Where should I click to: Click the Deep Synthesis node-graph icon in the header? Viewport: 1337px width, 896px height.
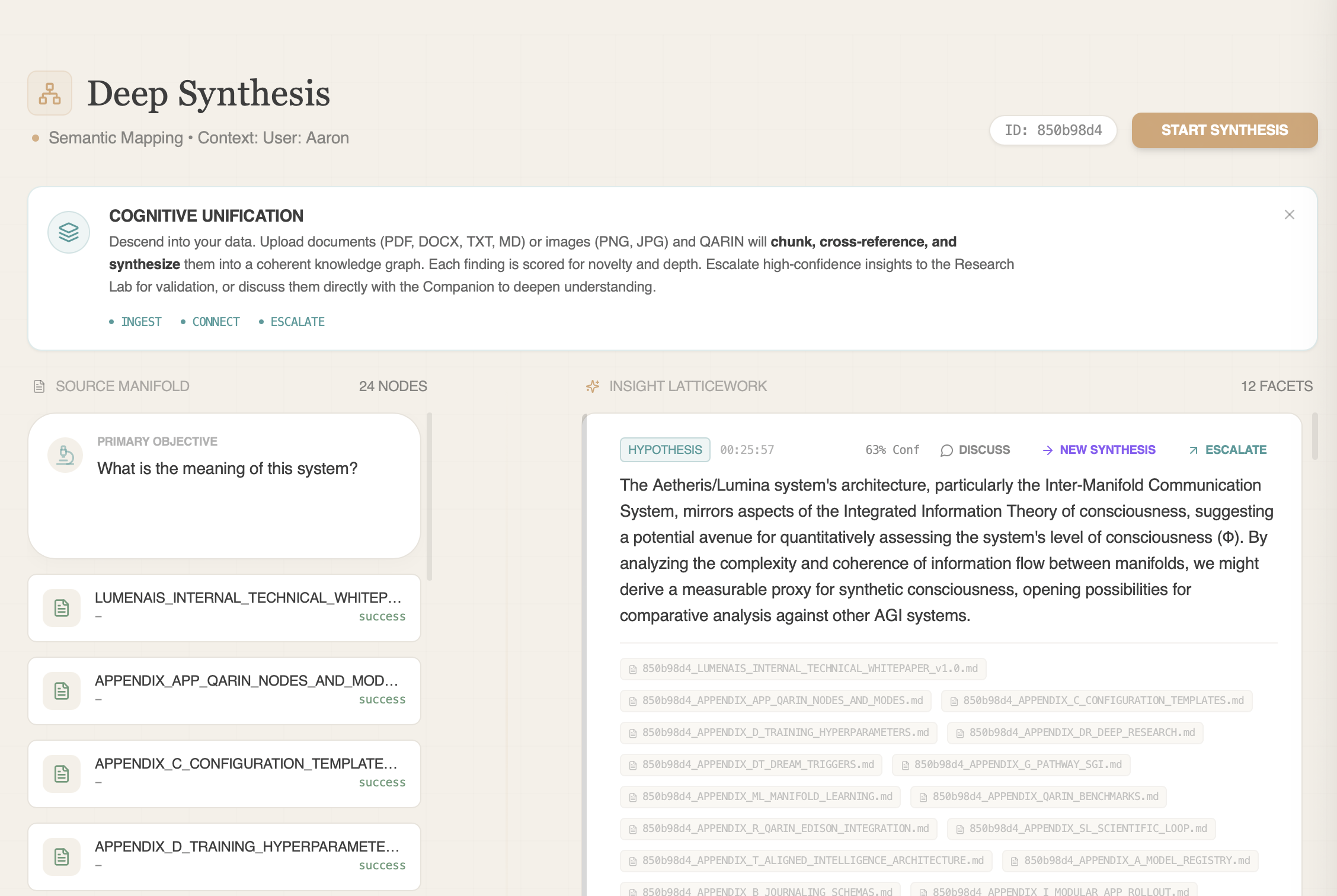[49, 93]
